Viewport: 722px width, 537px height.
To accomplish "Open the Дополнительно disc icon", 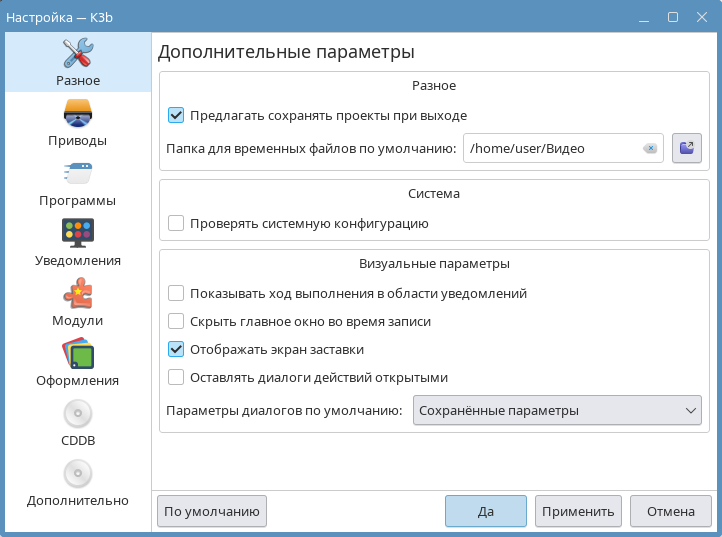I will (77, 473).
